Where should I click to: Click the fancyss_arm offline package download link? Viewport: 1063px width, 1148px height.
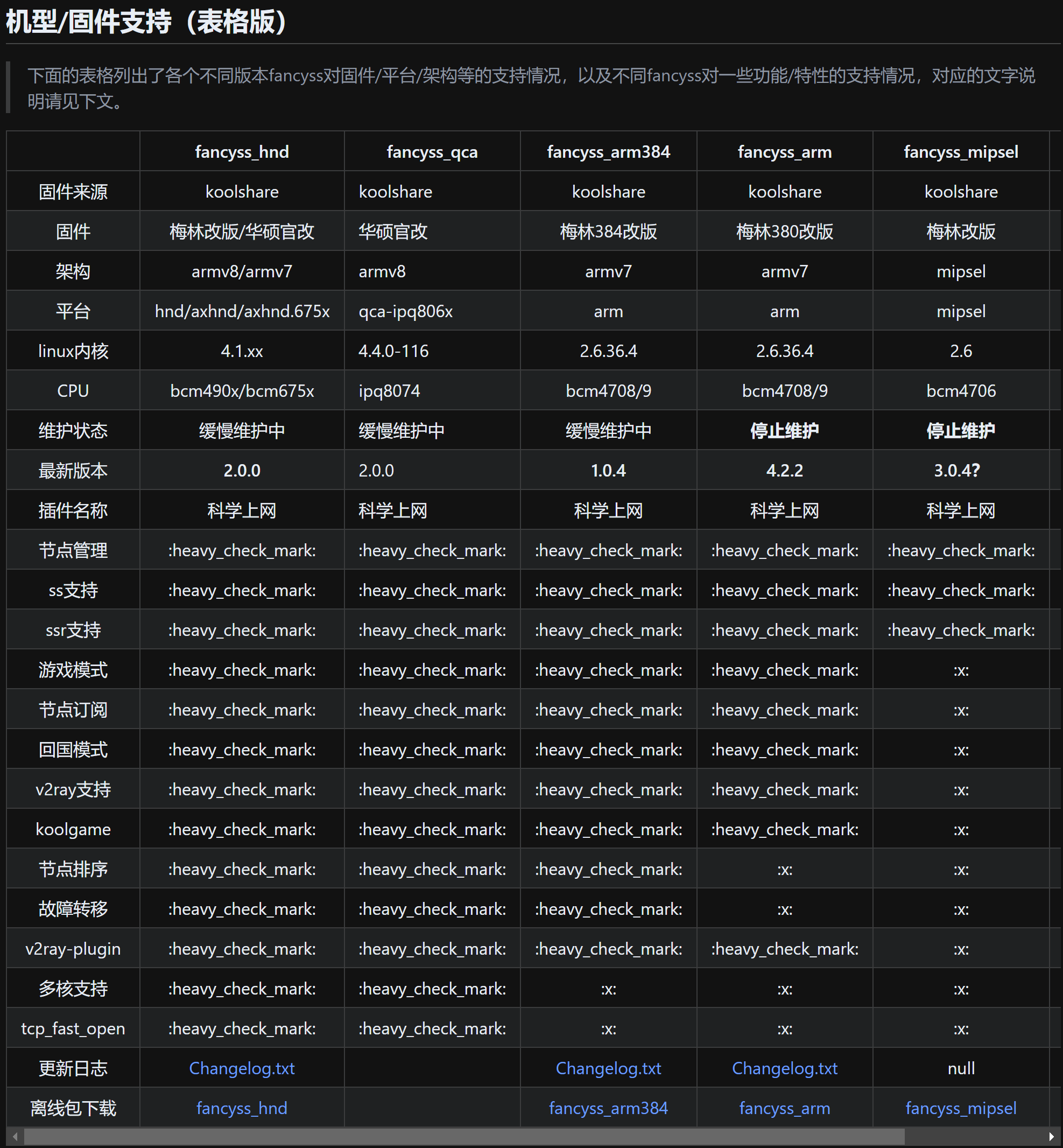pos(784,1108)
